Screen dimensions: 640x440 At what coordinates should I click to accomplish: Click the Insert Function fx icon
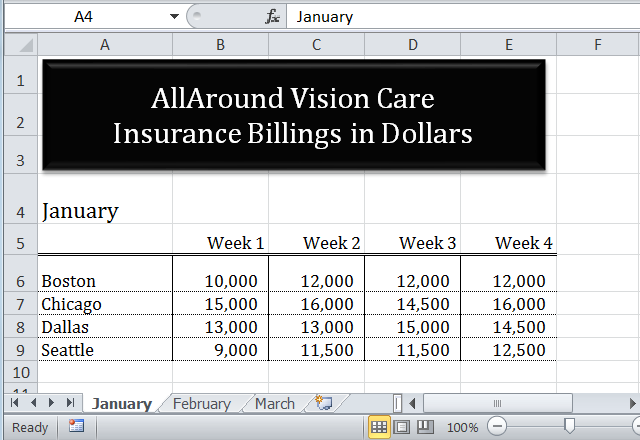(272, 17)
